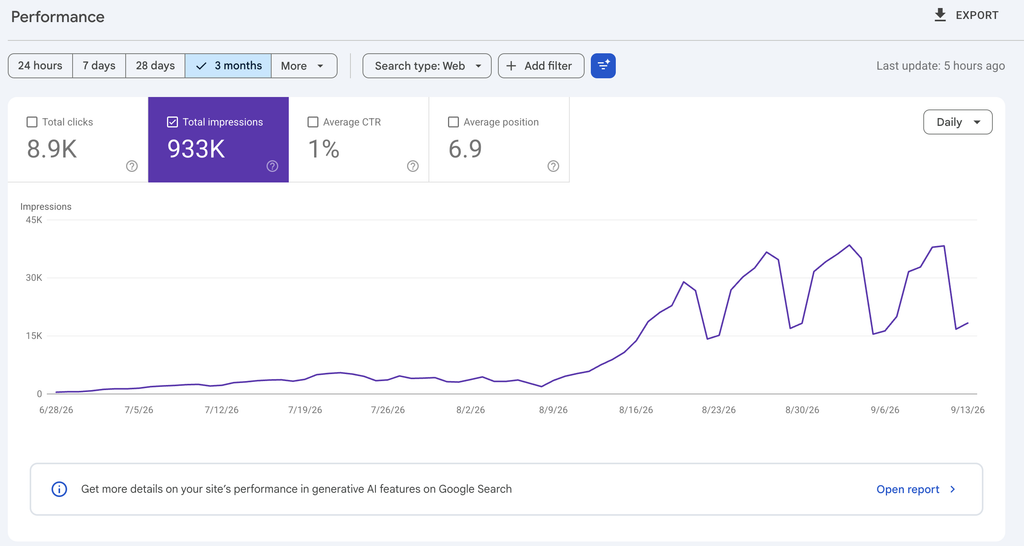Enable the Average position checkbox
Viewport: 1024px width, 546px height.
tap(453, 122)
